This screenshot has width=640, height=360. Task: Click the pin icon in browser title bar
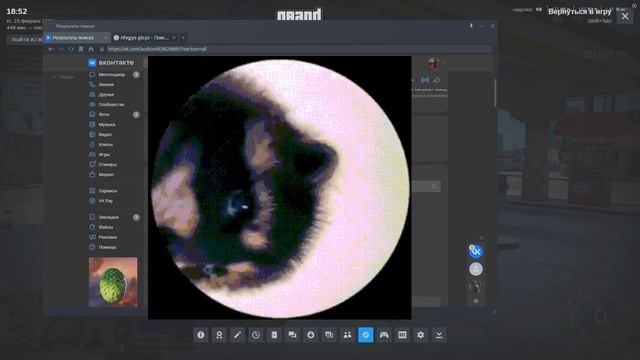point(471,26)
